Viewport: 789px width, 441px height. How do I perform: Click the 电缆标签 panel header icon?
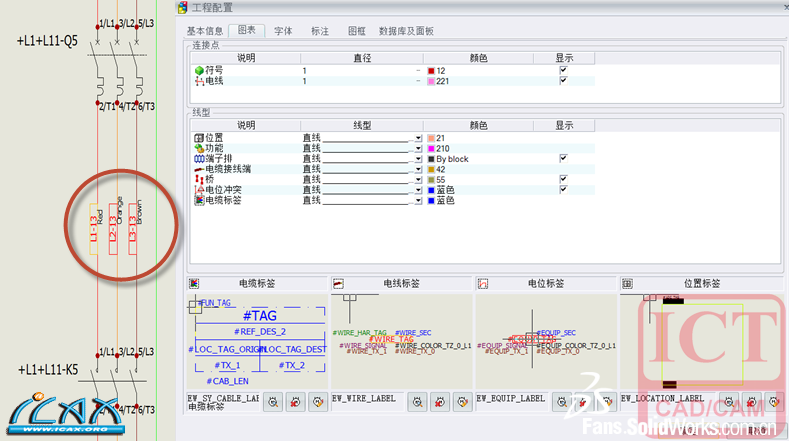194,283
